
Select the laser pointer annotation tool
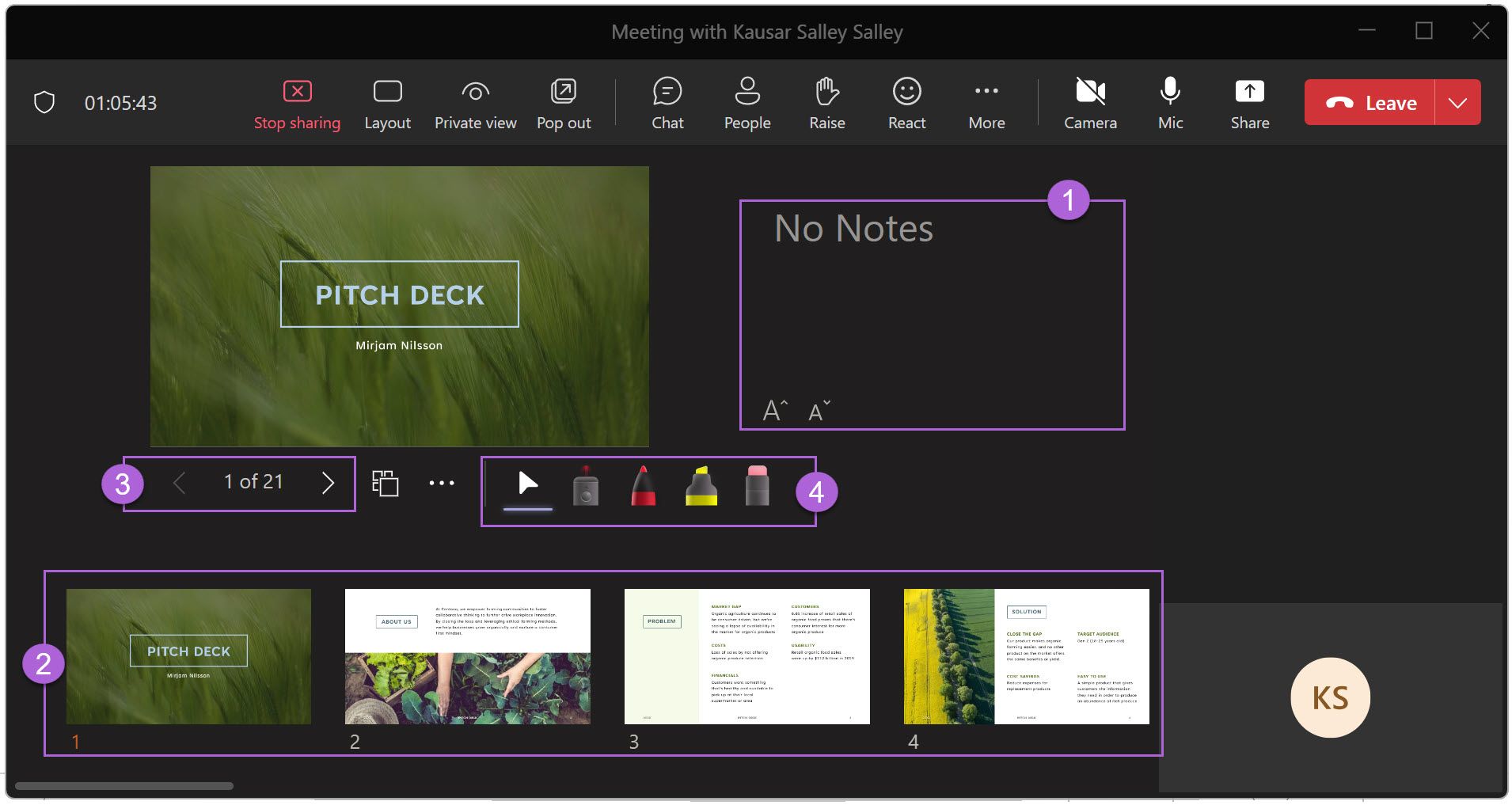(x=586, y=486)
